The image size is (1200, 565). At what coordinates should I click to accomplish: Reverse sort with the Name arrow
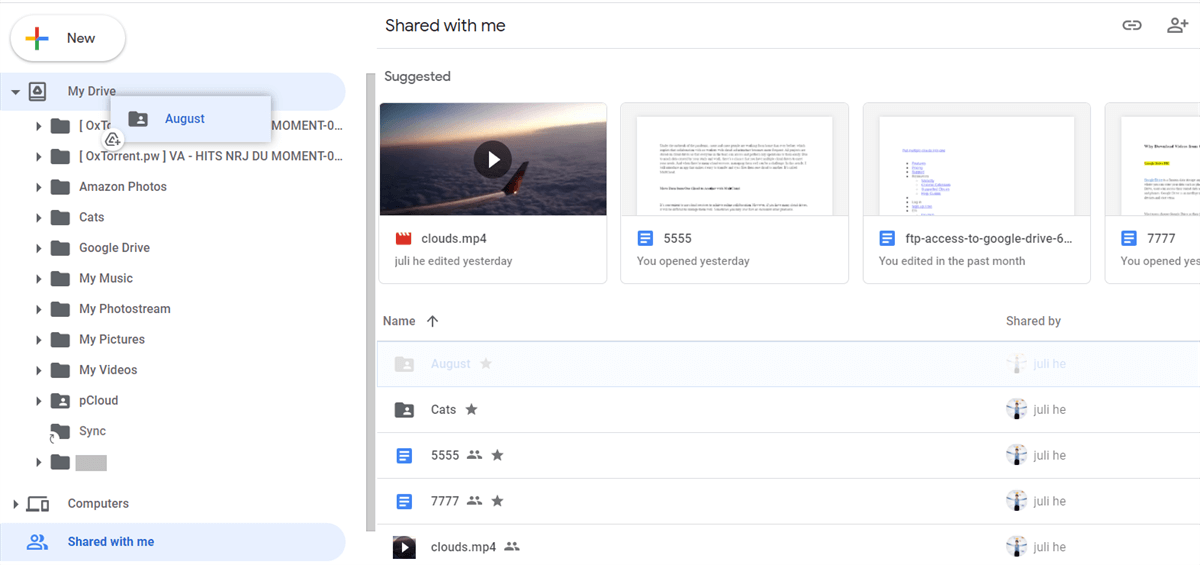432,321
